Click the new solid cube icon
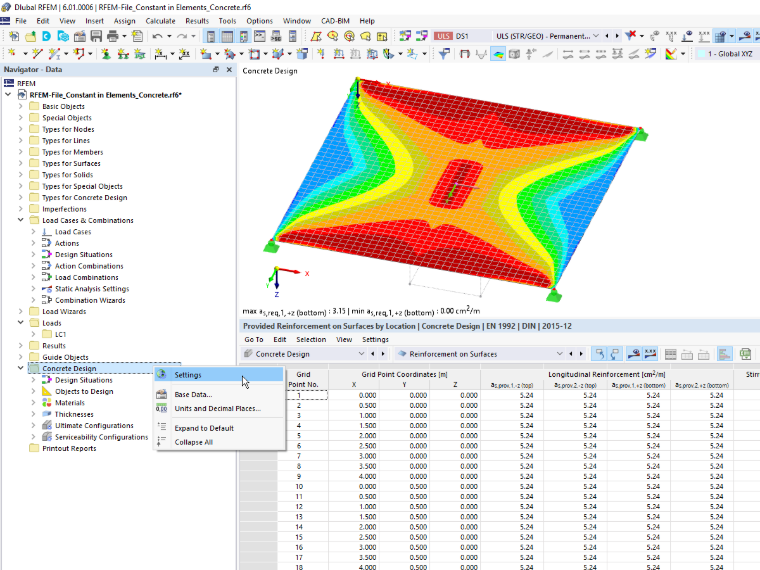The width and height of the screenshot is (760, 570). 302,54
